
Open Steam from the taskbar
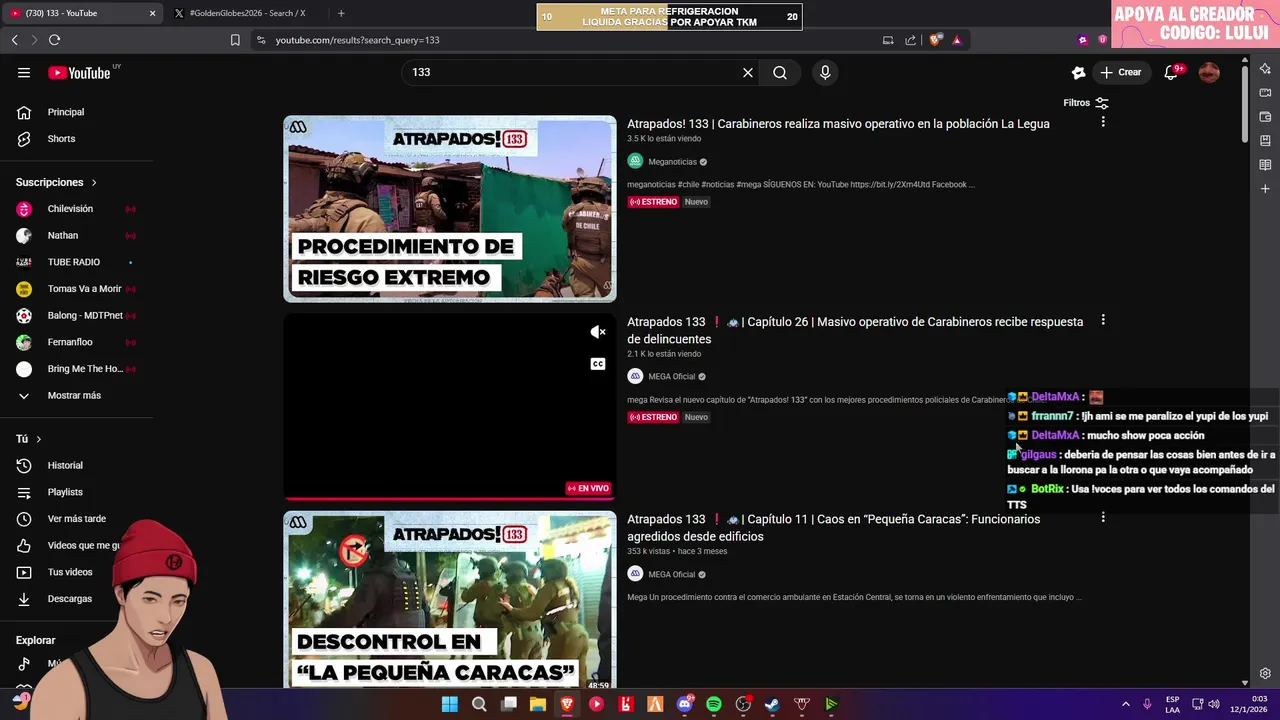coord(772,704)
